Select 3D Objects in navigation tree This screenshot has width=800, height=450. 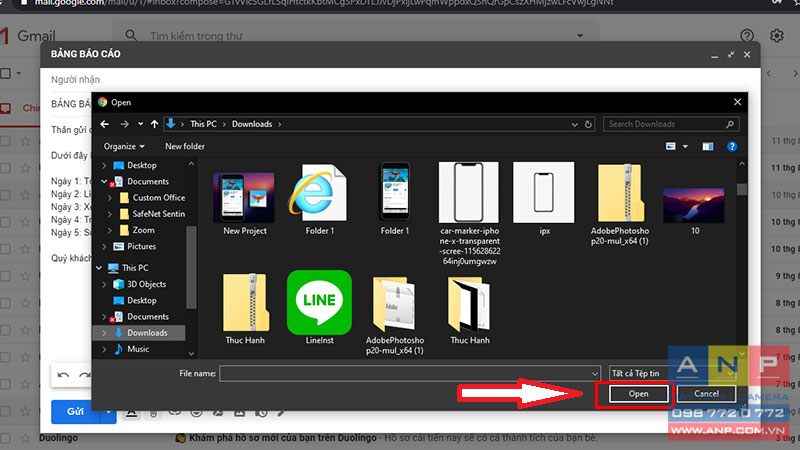pos(140,284)
